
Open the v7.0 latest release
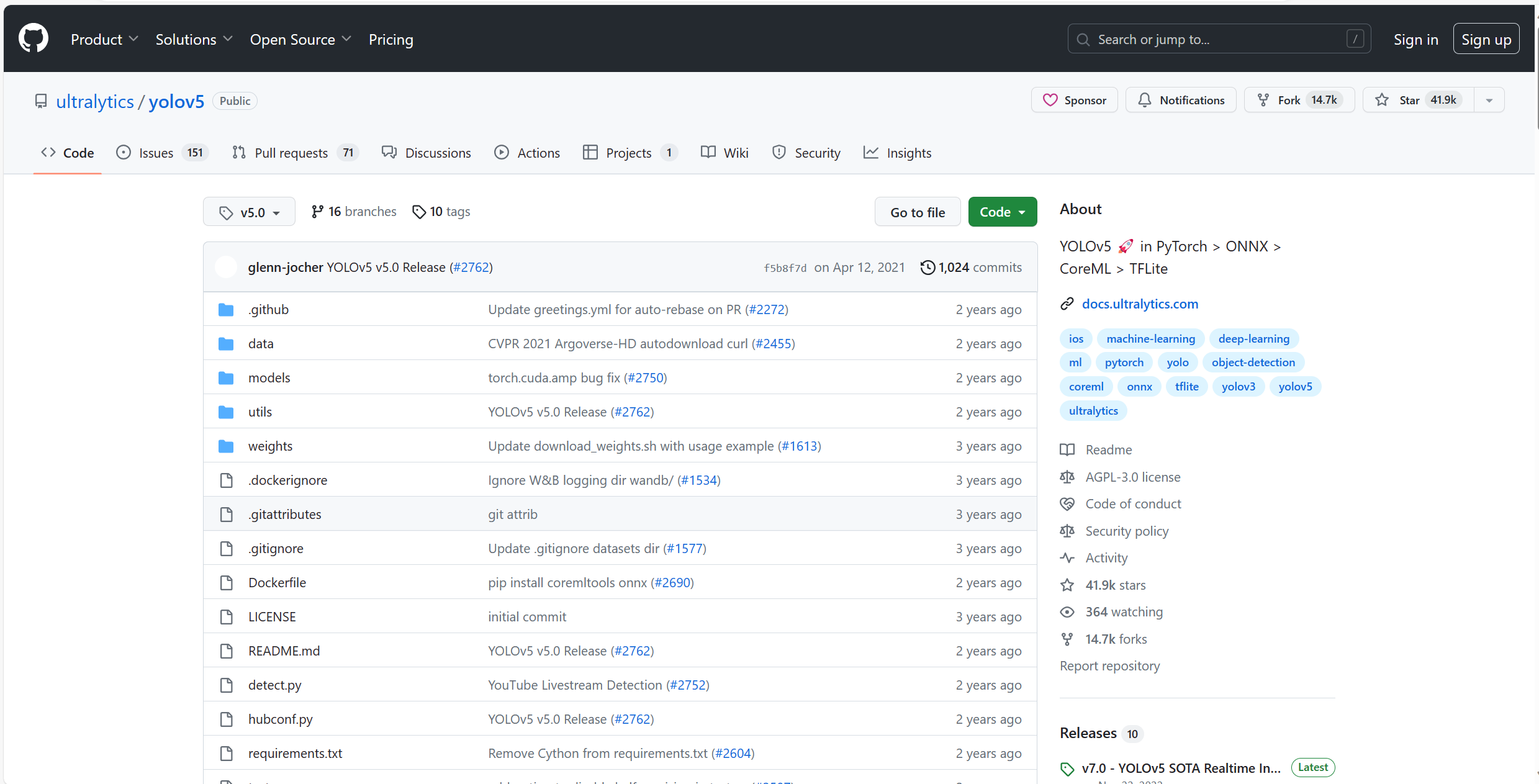point(1181,768)
